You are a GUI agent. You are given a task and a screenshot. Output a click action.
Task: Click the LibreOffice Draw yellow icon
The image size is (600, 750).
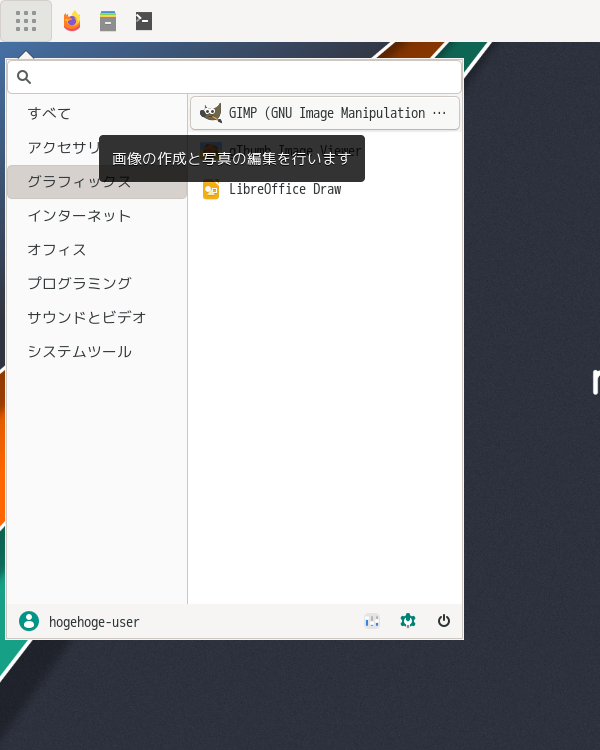211,190
